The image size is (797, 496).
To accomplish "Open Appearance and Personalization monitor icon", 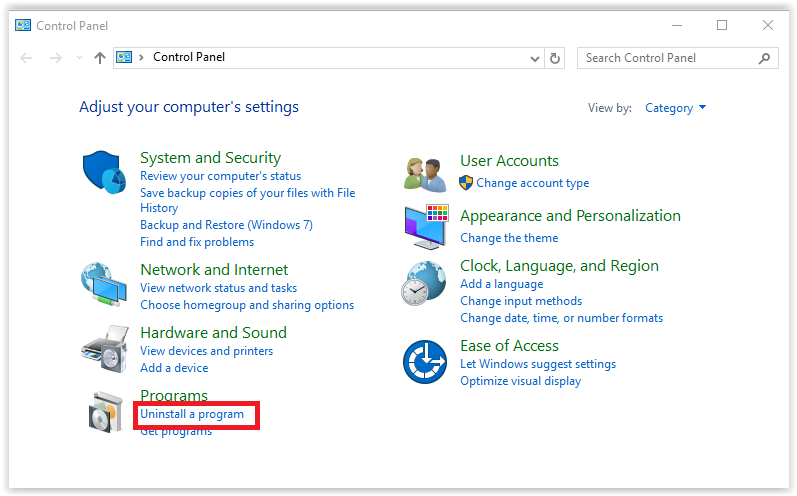I will (x=425, y=227).
